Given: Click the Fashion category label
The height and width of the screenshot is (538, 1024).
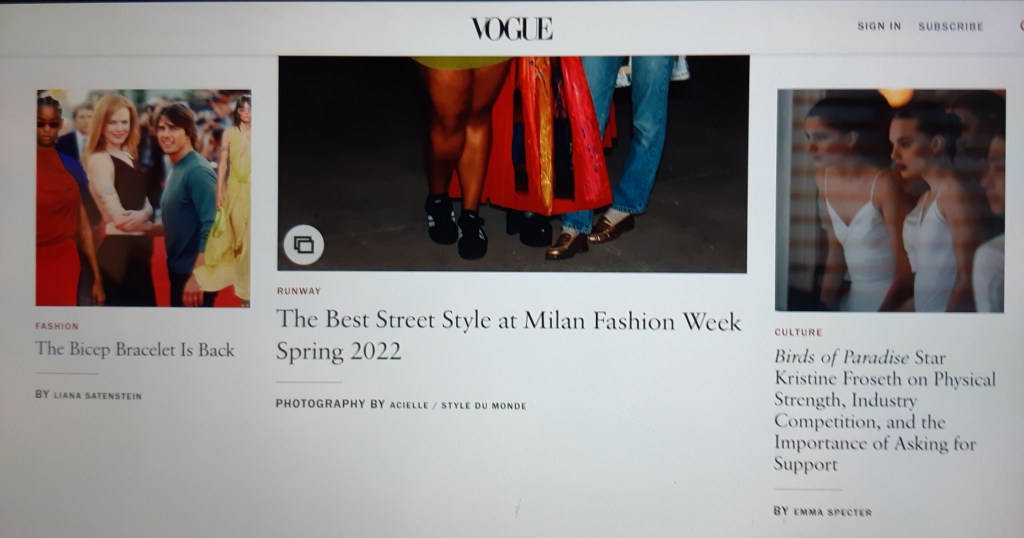Looking at the screenshot, I should (57, 326).
